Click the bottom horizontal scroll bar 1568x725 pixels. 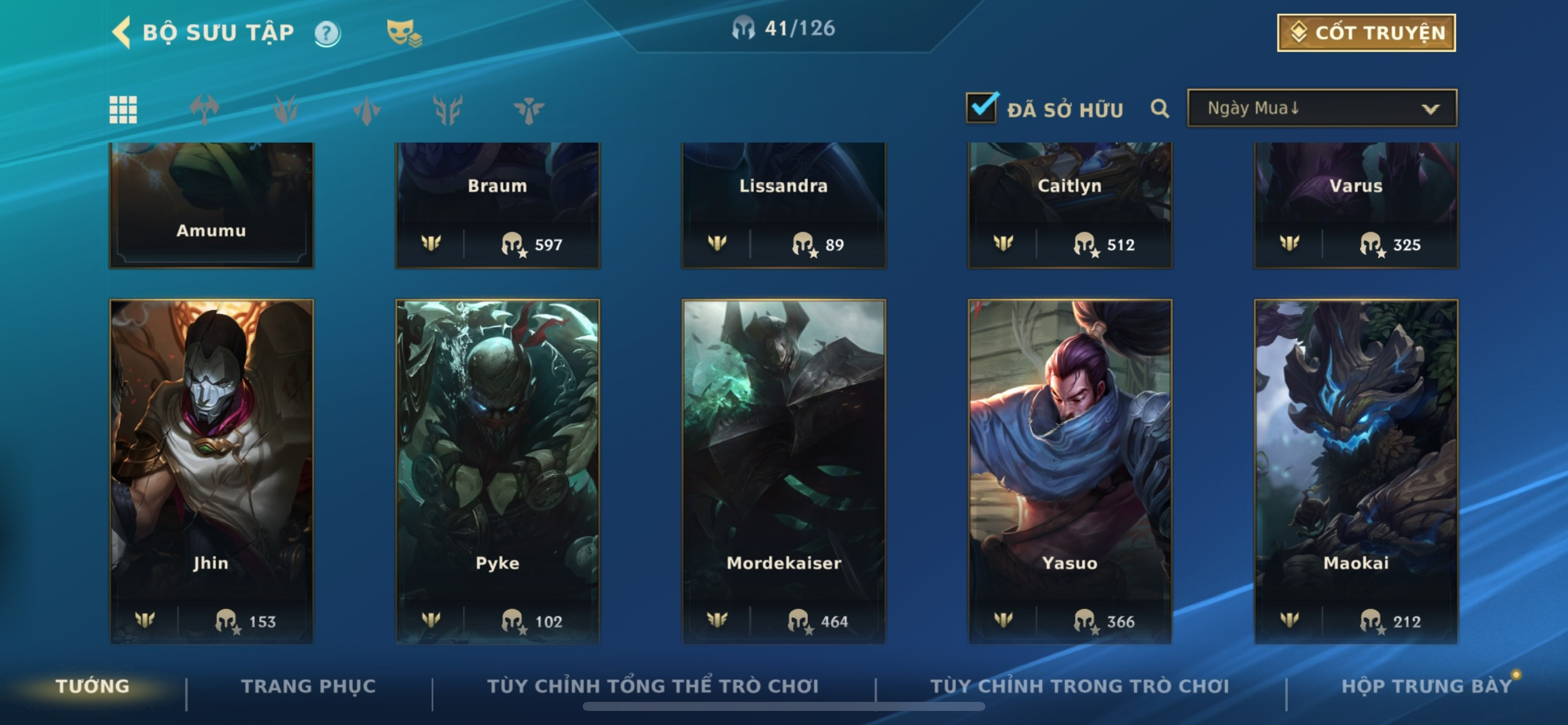click(783, 707)
